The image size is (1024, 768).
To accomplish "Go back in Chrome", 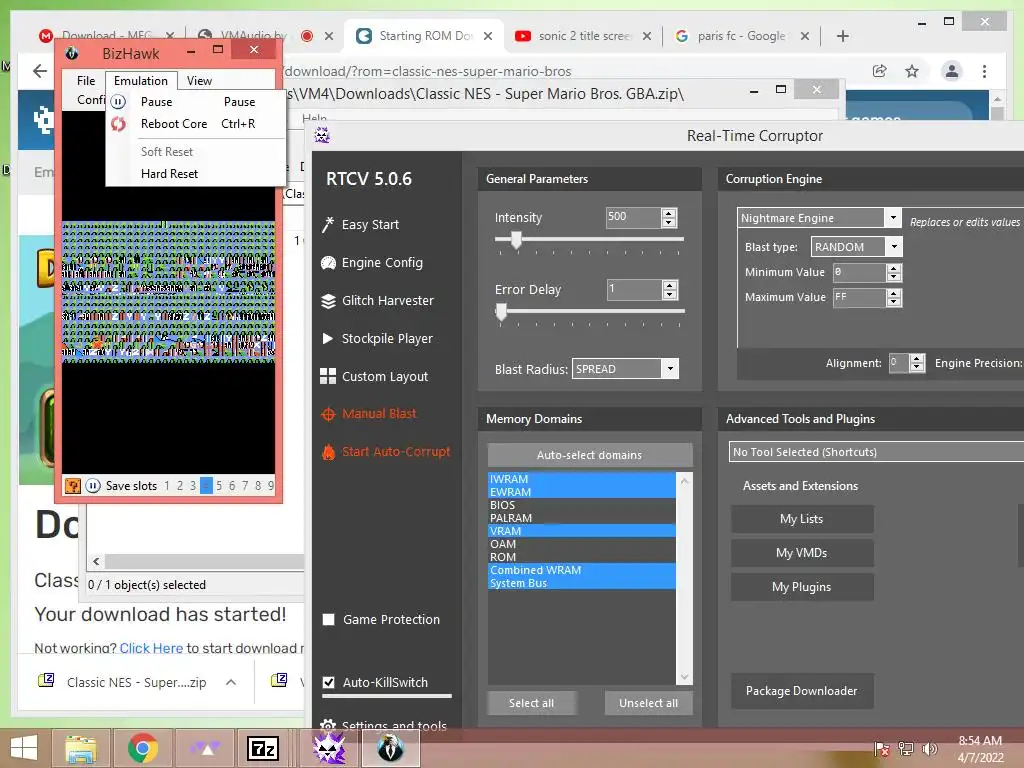I will (40, 71).
